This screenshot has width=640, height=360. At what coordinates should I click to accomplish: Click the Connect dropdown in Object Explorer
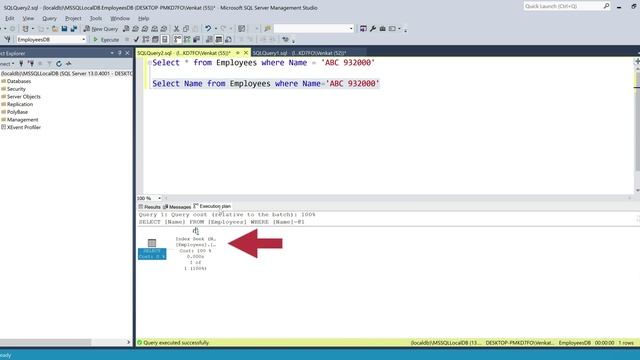coord(7,64)
